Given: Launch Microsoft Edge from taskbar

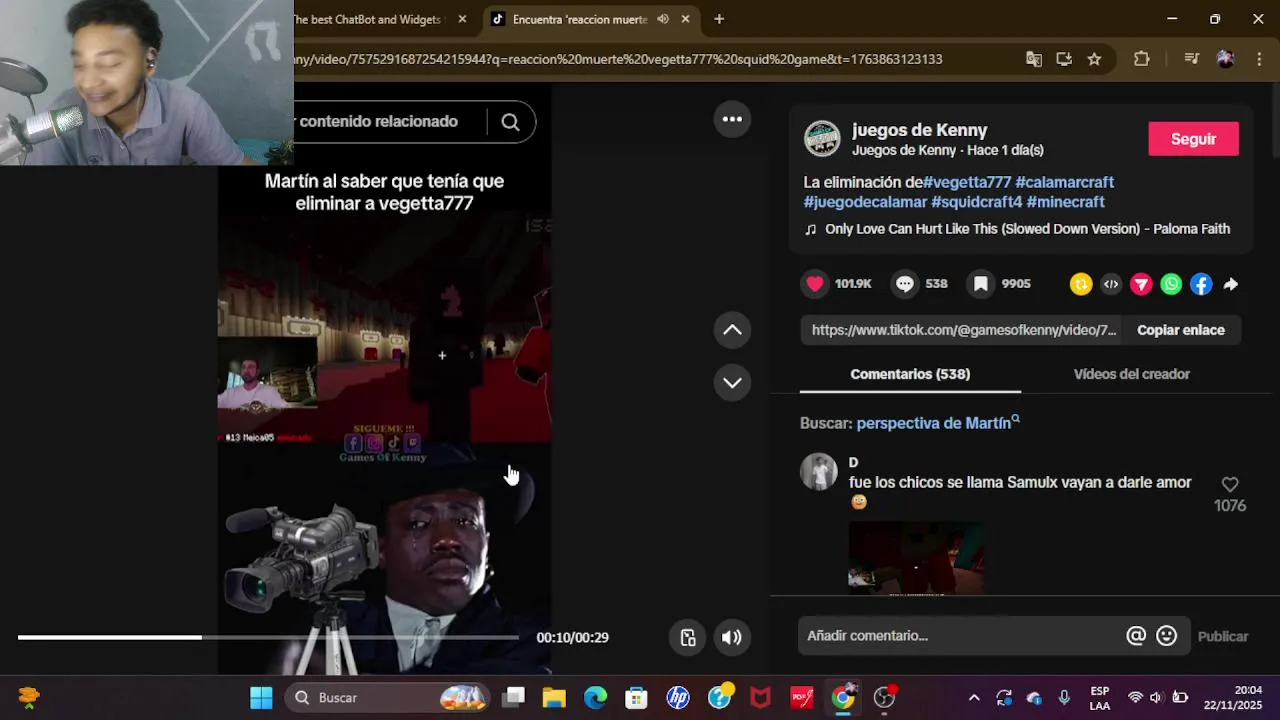Looking at the screenshot, I should coord(595,697).
